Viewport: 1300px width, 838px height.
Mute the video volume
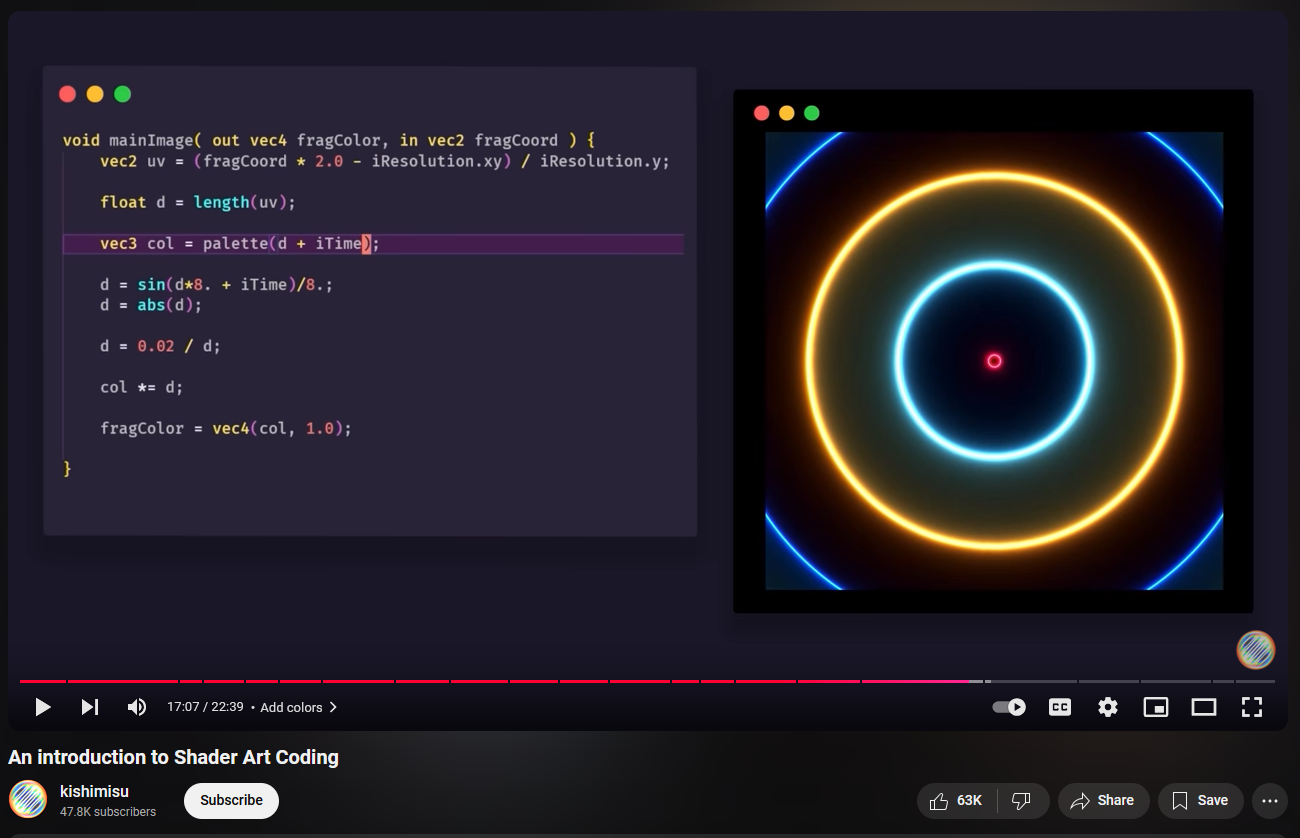pyautogui.click(x=137, y=707)
